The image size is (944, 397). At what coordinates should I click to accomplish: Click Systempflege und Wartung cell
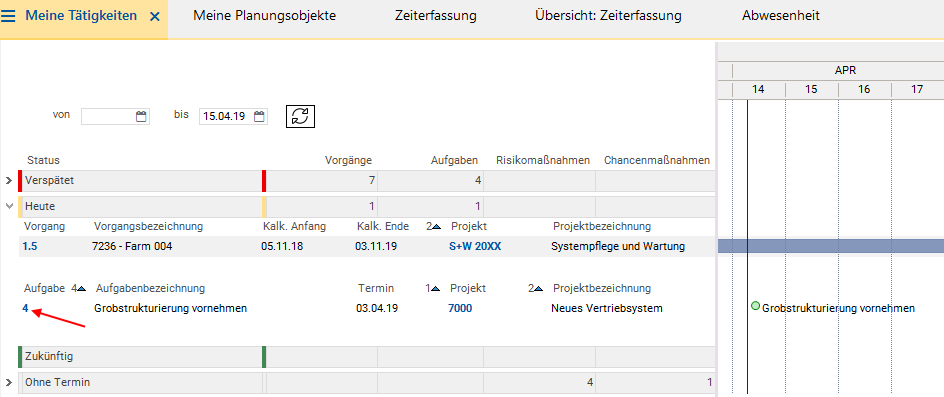(x=618, y=246)
